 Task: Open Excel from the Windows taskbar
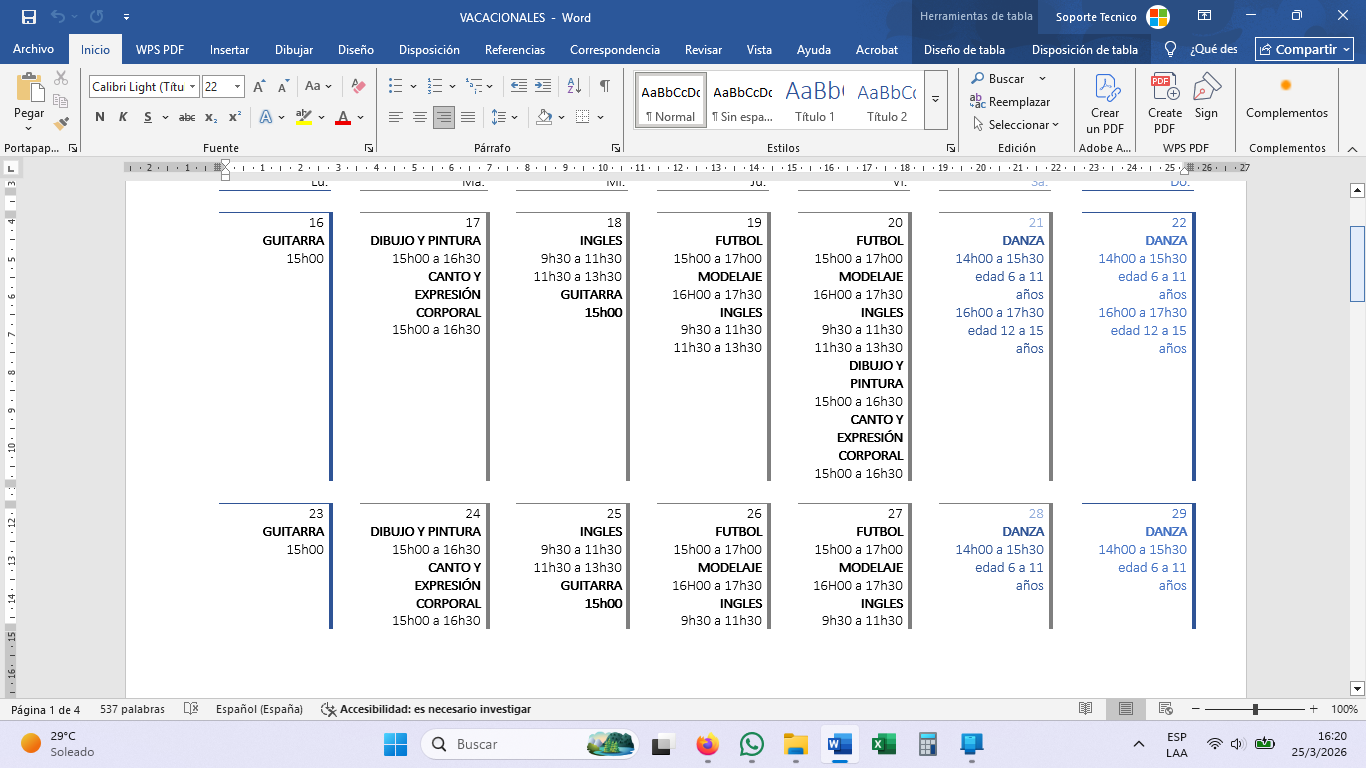click(883, 744)
